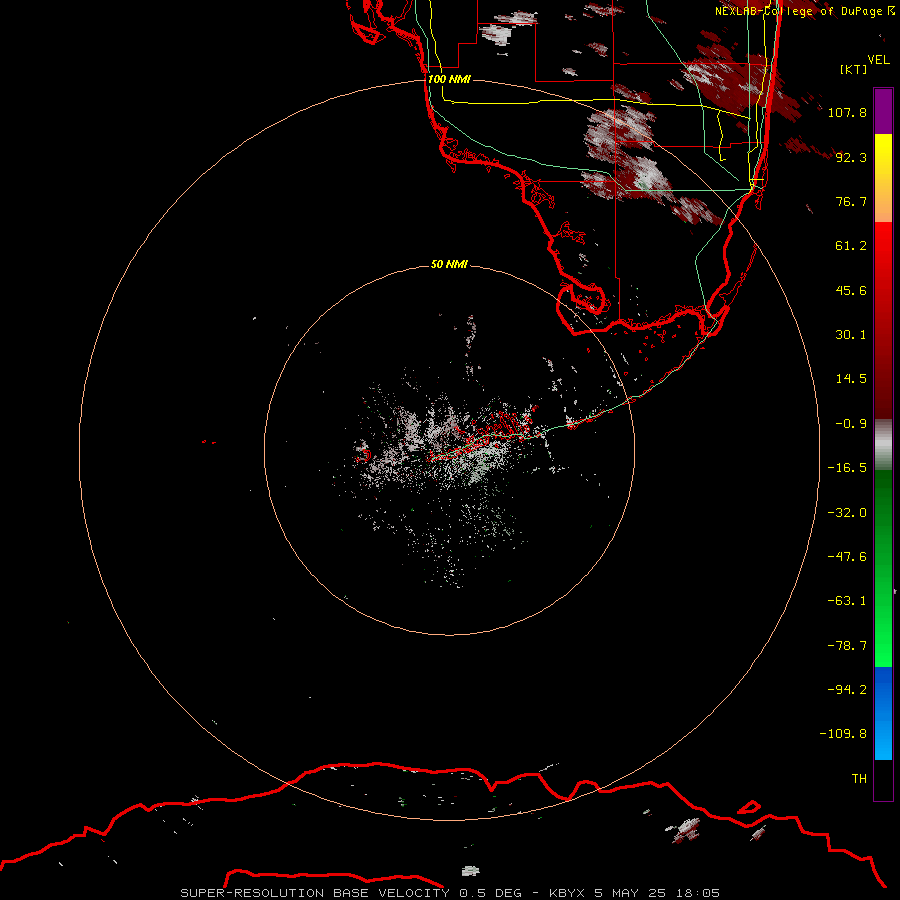Click the -94.2 velocity scale value

tap(847, 689)
